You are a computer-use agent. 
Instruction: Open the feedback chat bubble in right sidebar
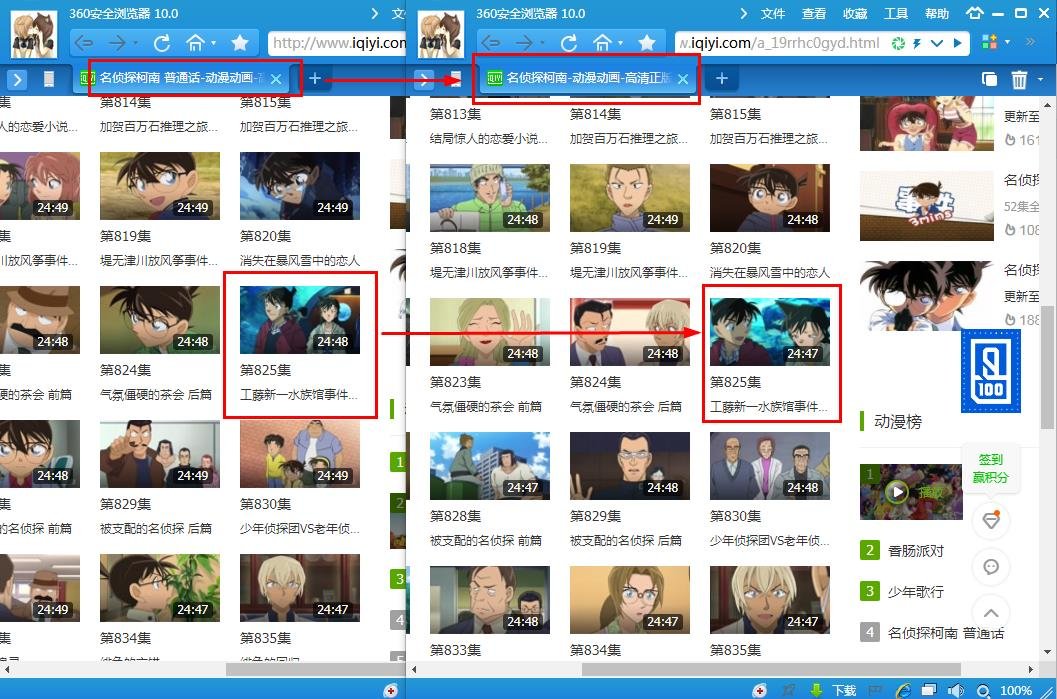pos(991,567)
